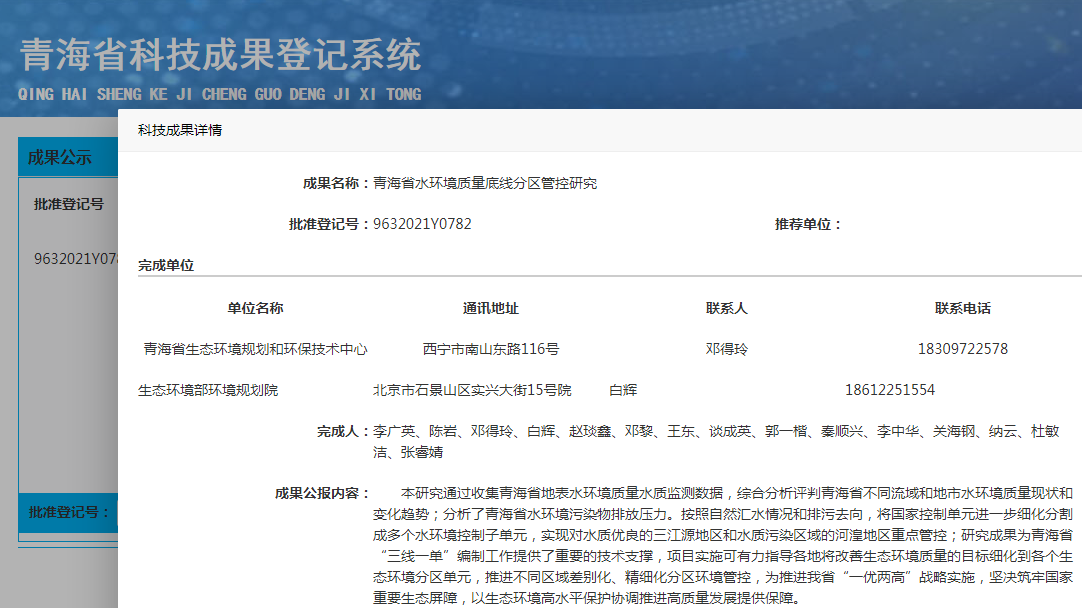Click the 批准登记号 column header in list
This screenshot has width=1082, height=608.
tap(69, 204)
